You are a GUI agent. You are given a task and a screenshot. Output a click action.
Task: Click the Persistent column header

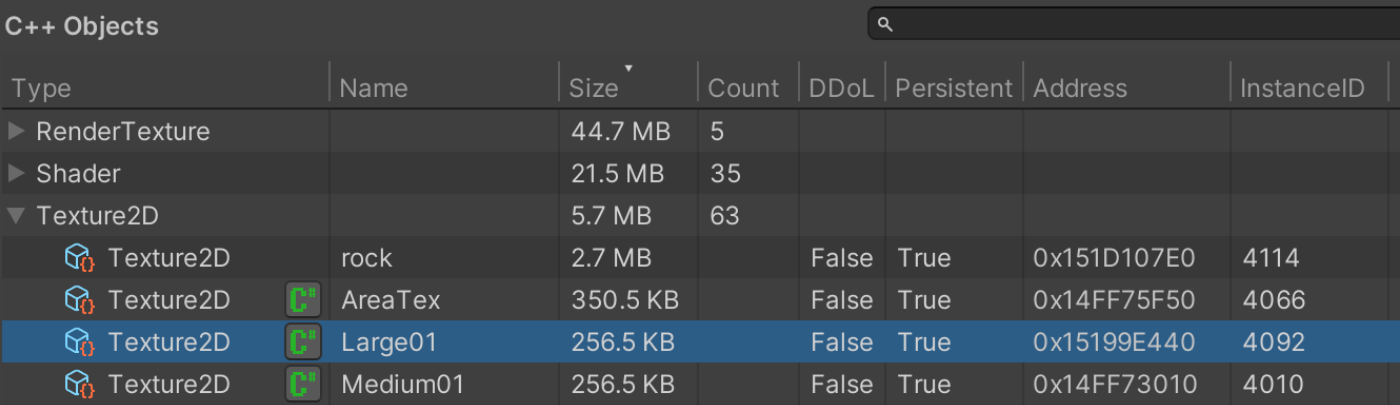(953, 88)
